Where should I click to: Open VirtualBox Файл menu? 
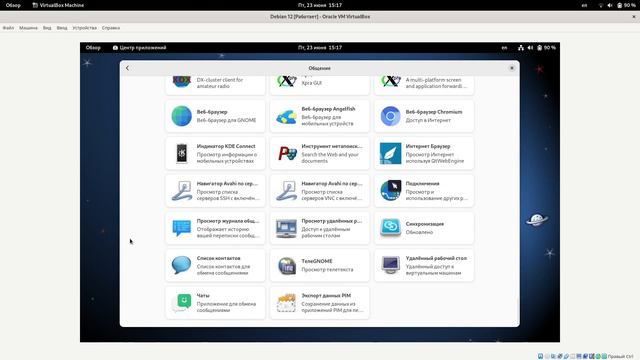[9, 28]
